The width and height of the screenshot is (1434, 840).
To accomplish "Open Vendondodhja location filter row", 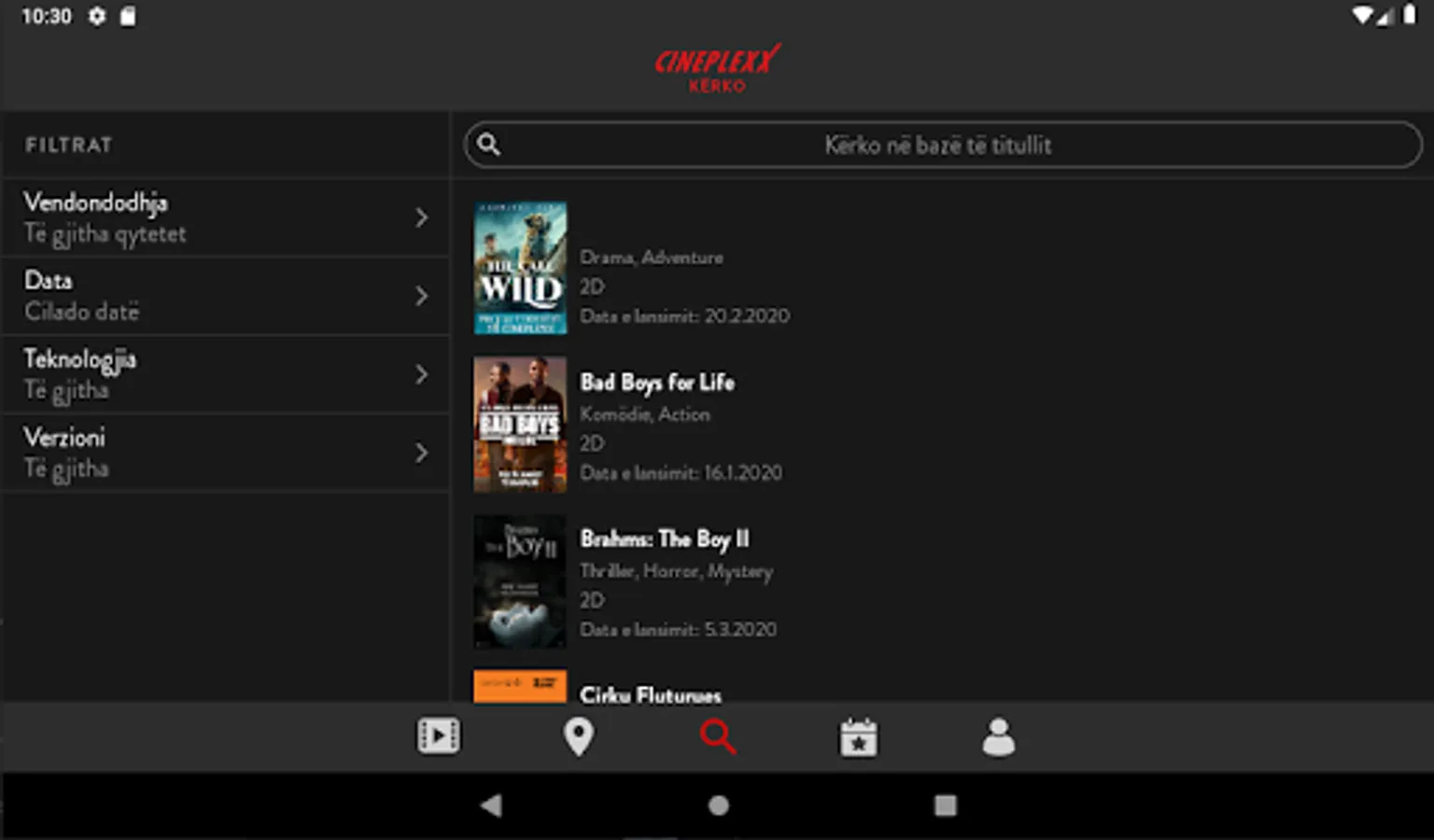I will pos(226,217).
